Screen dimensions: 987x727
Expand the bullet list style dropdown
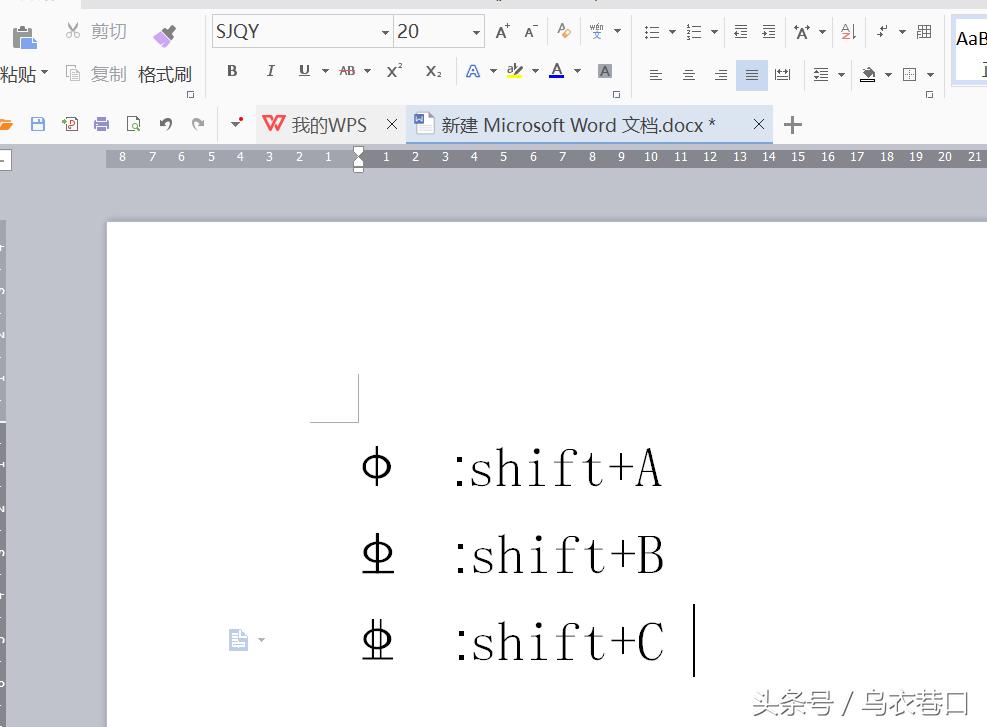tap(672, 32)
